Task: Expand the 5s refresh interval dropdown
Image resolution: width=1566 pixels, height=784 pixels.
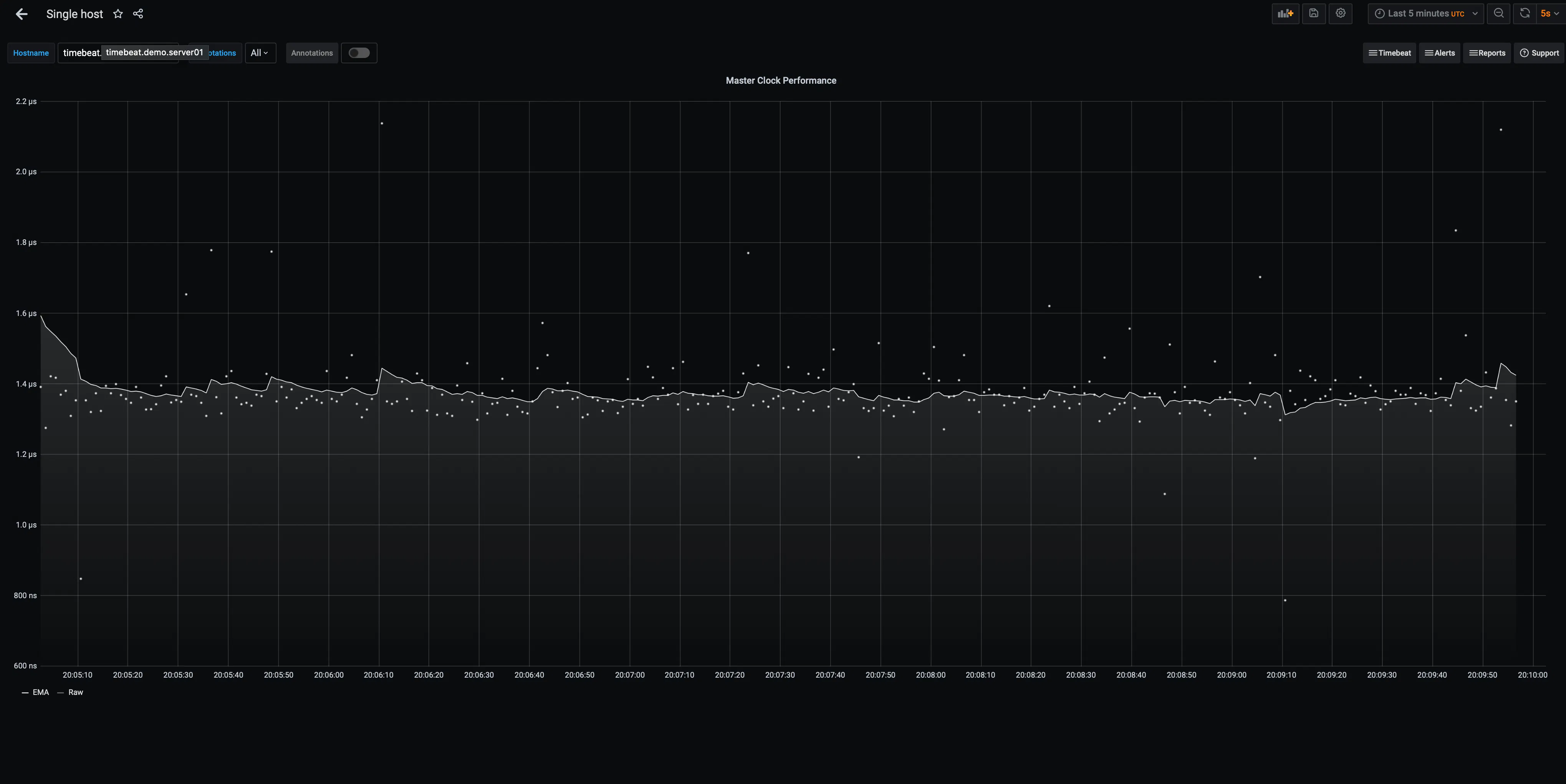Action: click(x=1549, y=13)
